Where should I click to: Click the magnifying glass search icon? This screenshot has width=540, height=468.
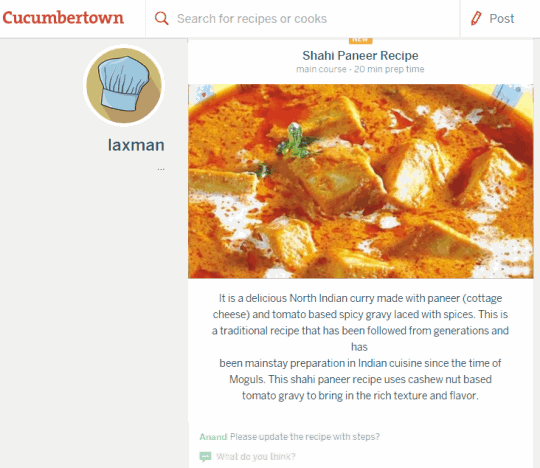[162, 18]
